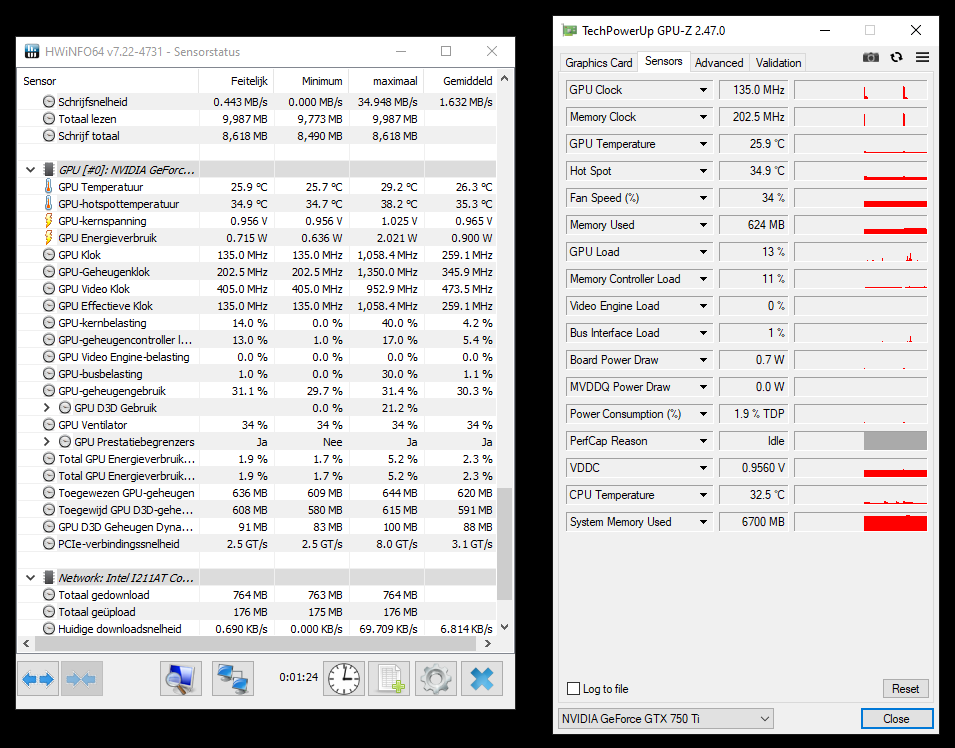Viewport: 955px width, 748px height.
Task: Click the GPU Energieverbruik lightning bolt icon
Action: 49,238
